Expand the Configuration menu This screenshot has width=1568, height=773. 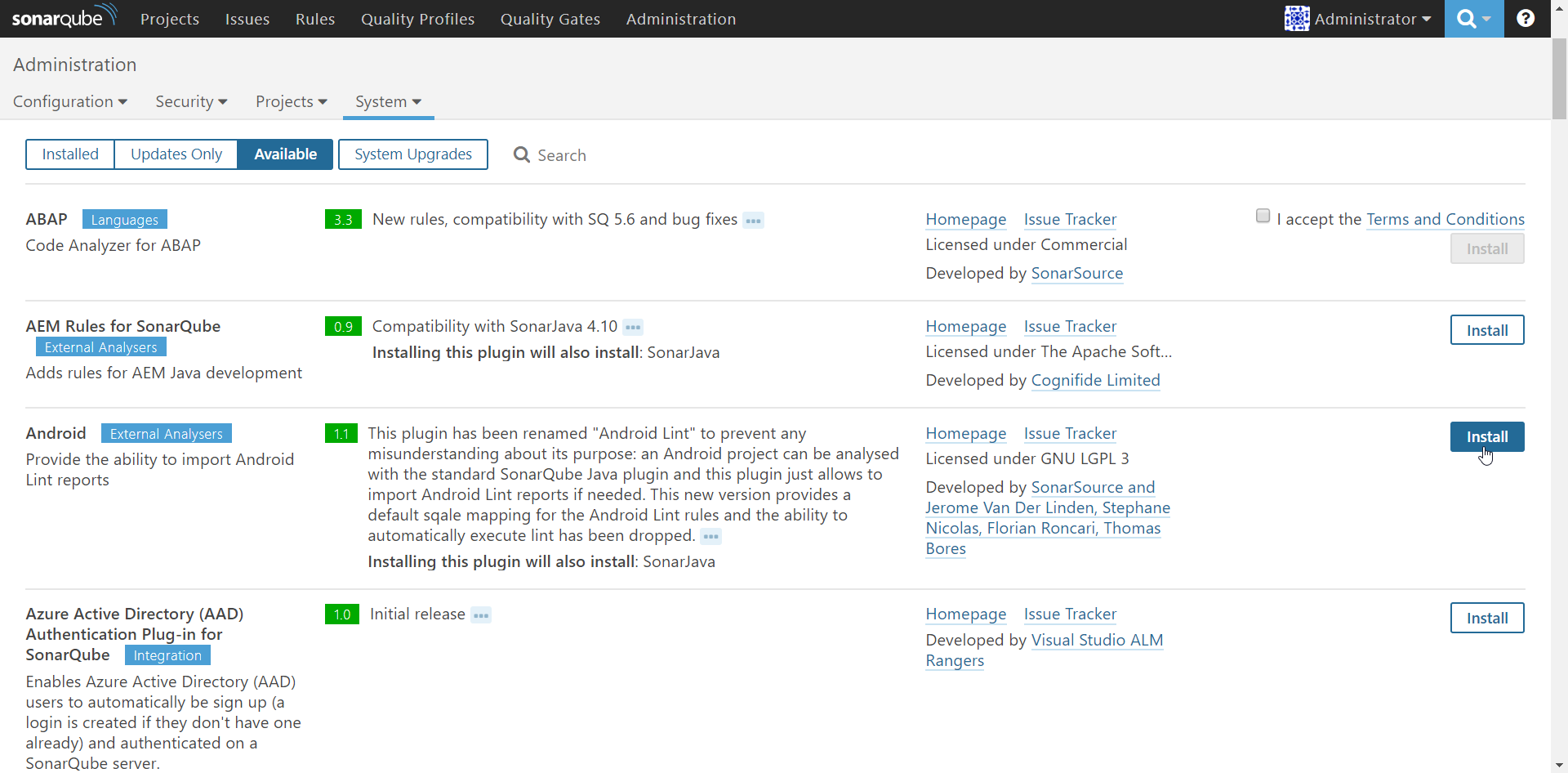pos(70,101)
